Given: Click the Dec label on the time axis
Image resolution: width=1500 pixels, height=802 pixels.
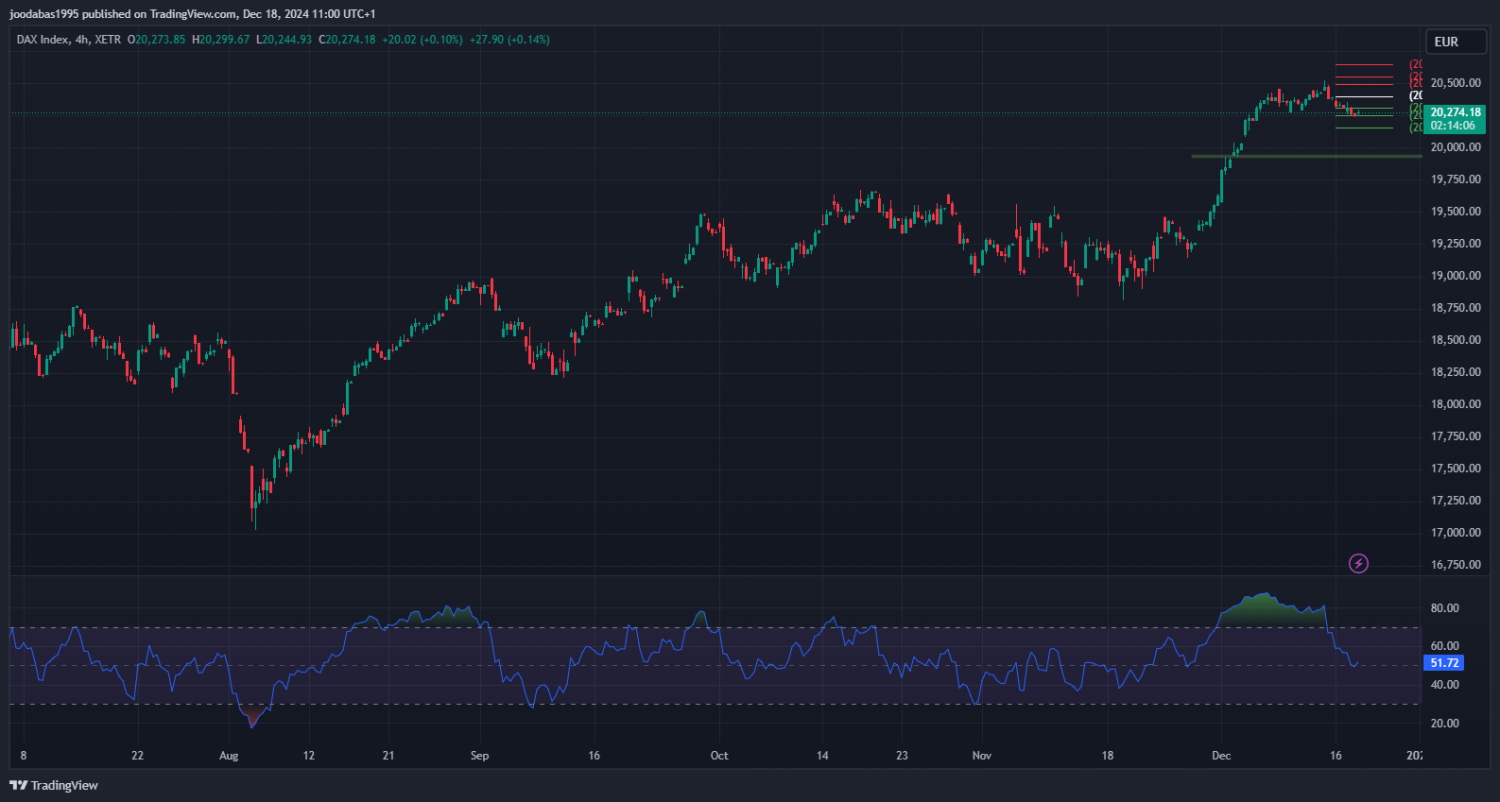Looking at the screenshot, I should [1220, 756].
